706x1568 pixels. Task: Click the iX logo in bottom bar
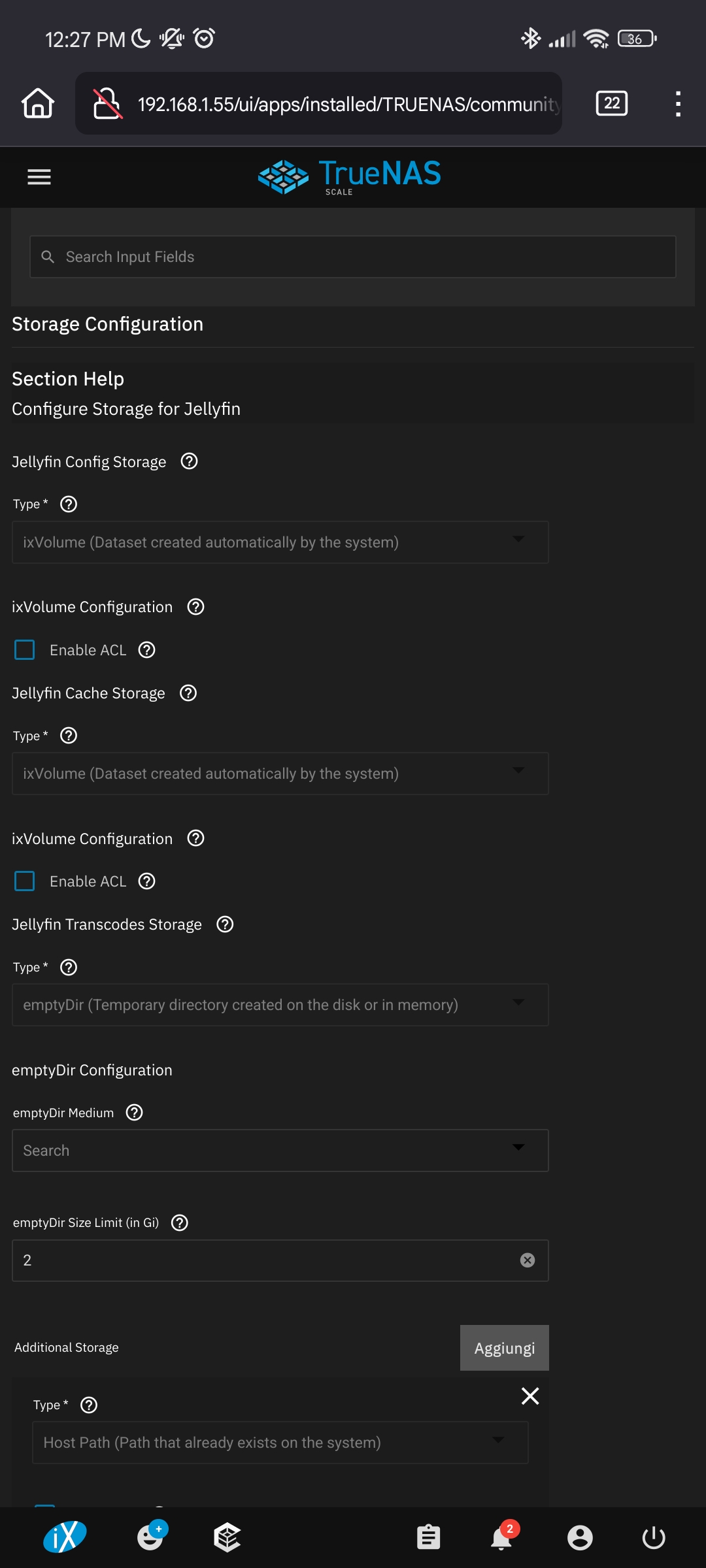click(x=65, y=1537)
